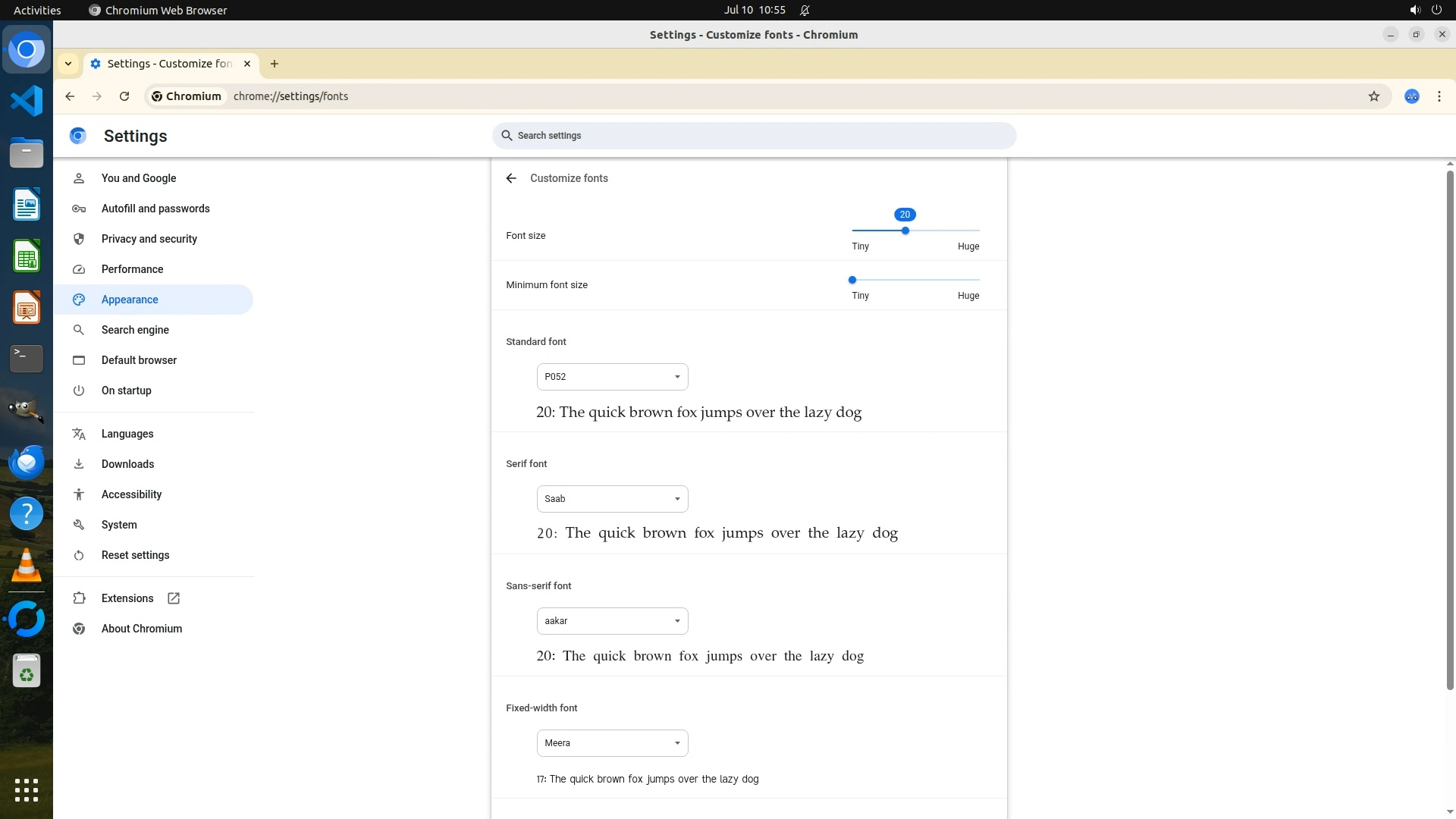Viewport: 1456px width, 819px height.
Task: Click About Chromium in the sidebar
Action: point(142,629)
